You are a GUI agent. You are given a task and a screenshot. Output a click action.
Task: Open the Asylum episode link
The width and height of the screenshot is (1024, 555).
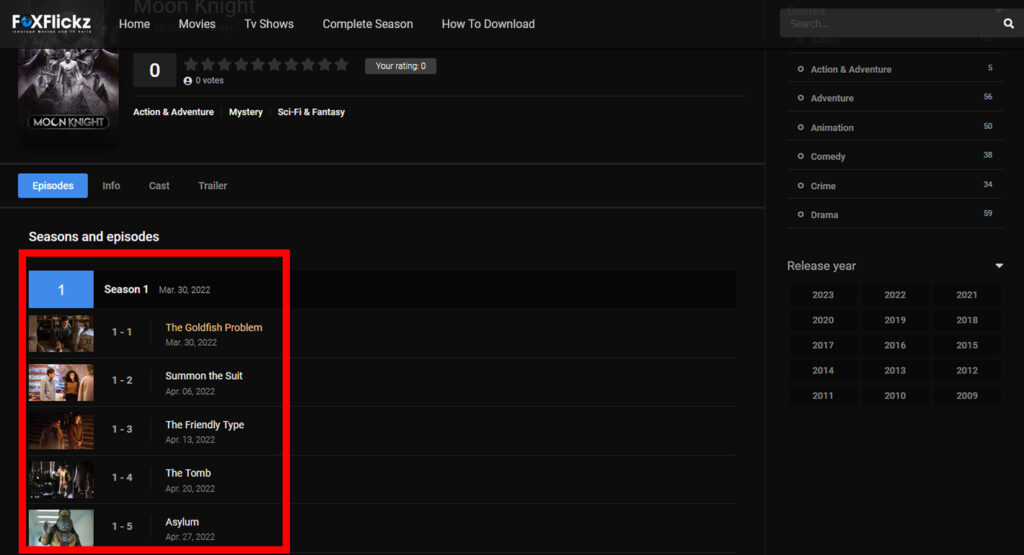(x=182, y=522)
